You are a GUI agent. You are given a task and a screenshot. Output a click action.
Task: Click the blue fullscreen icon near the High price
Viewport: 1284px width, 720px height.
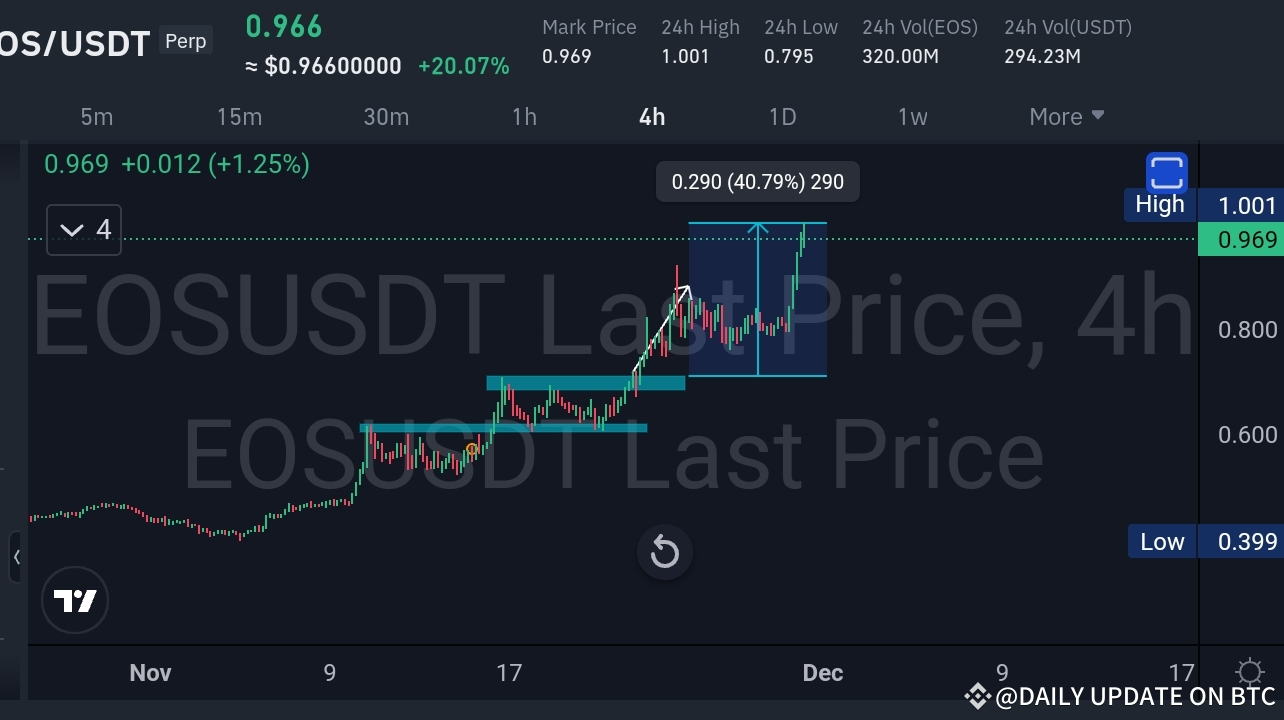pyautogui.click(x=1166, y=171)
